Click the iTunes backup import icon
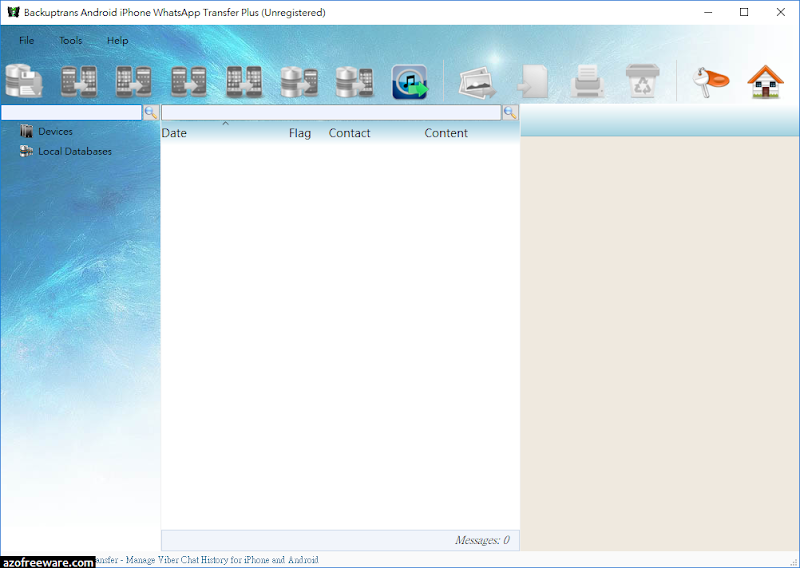 click(410, 82)
